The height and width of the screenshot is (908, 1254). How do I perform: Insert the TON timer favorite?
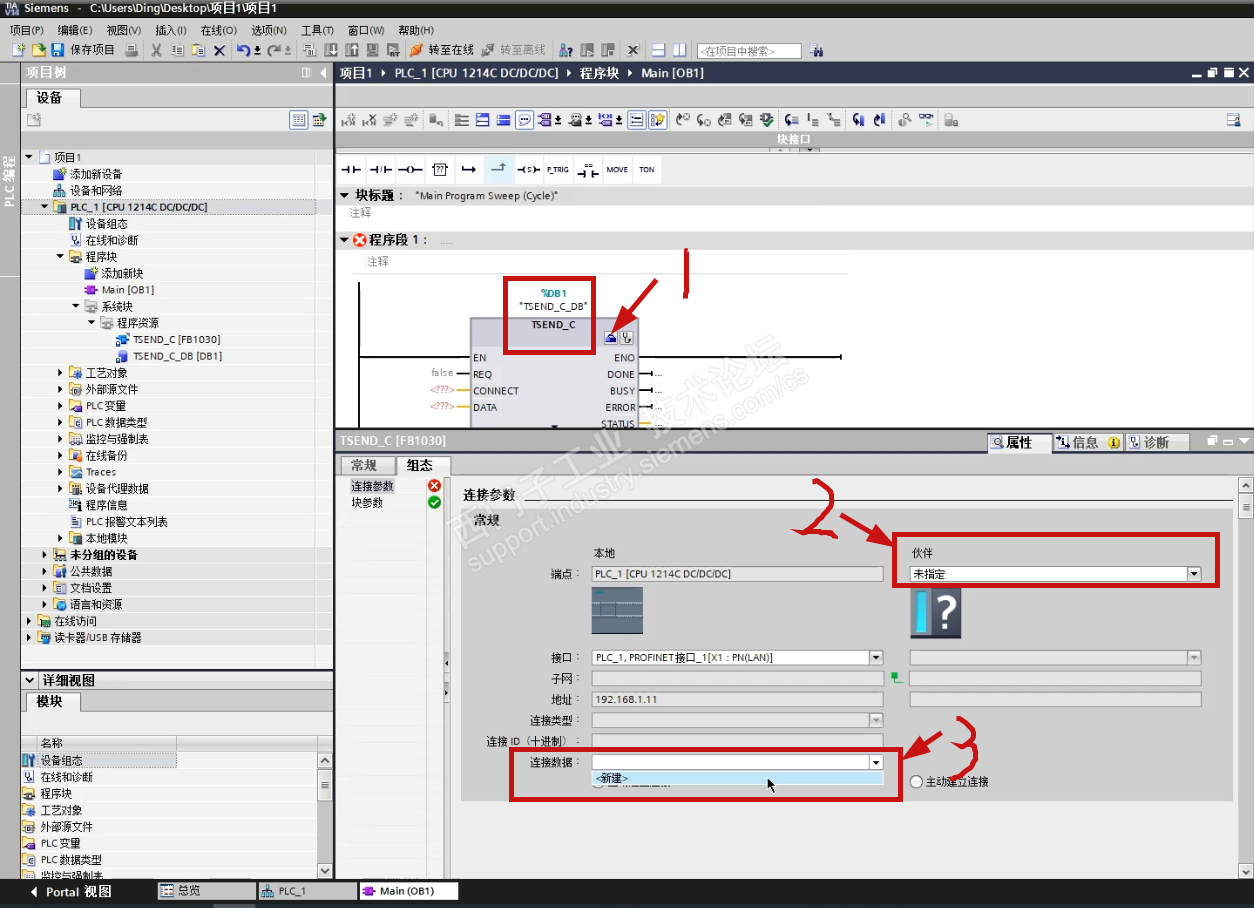tap(647, 169)
